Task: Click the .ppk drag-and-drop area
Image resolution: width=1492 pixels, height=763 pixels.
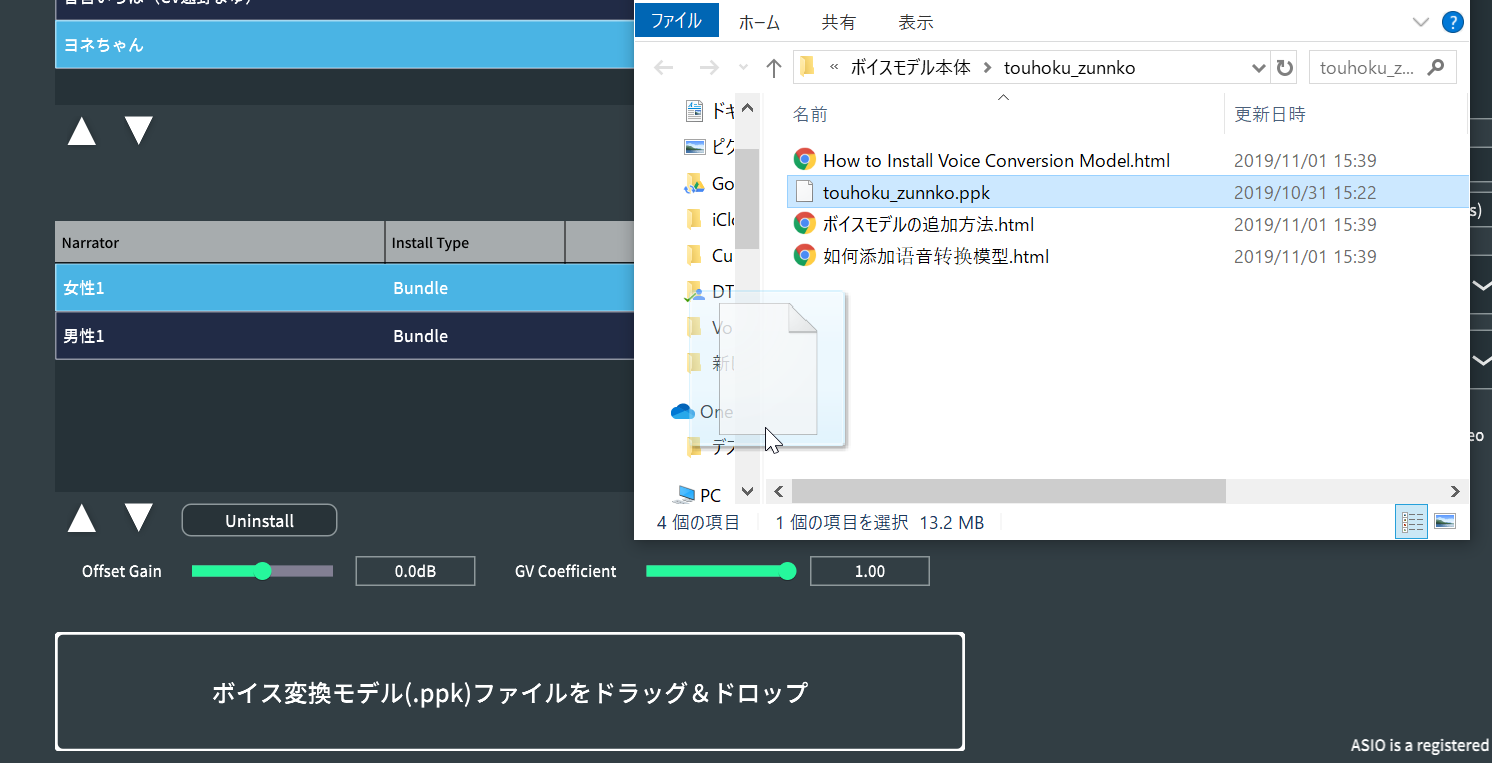Action: (510, 692)
